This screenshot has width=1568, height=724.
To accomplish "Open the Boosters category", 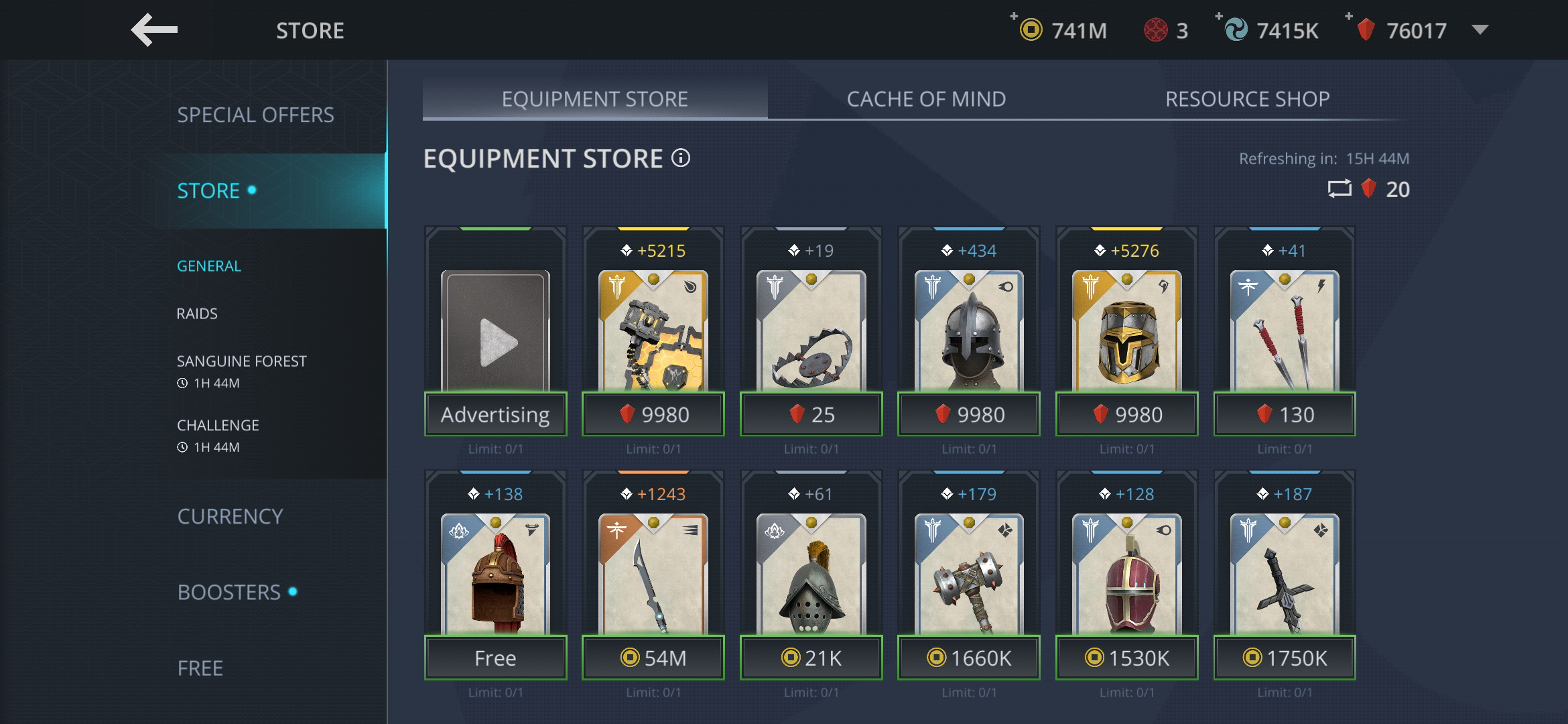I will click(229, 592).
